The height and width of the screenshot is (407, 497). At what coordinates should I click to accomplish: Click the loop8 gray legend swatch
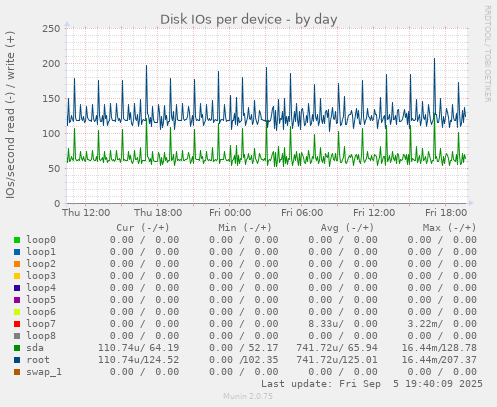[17, 336]
